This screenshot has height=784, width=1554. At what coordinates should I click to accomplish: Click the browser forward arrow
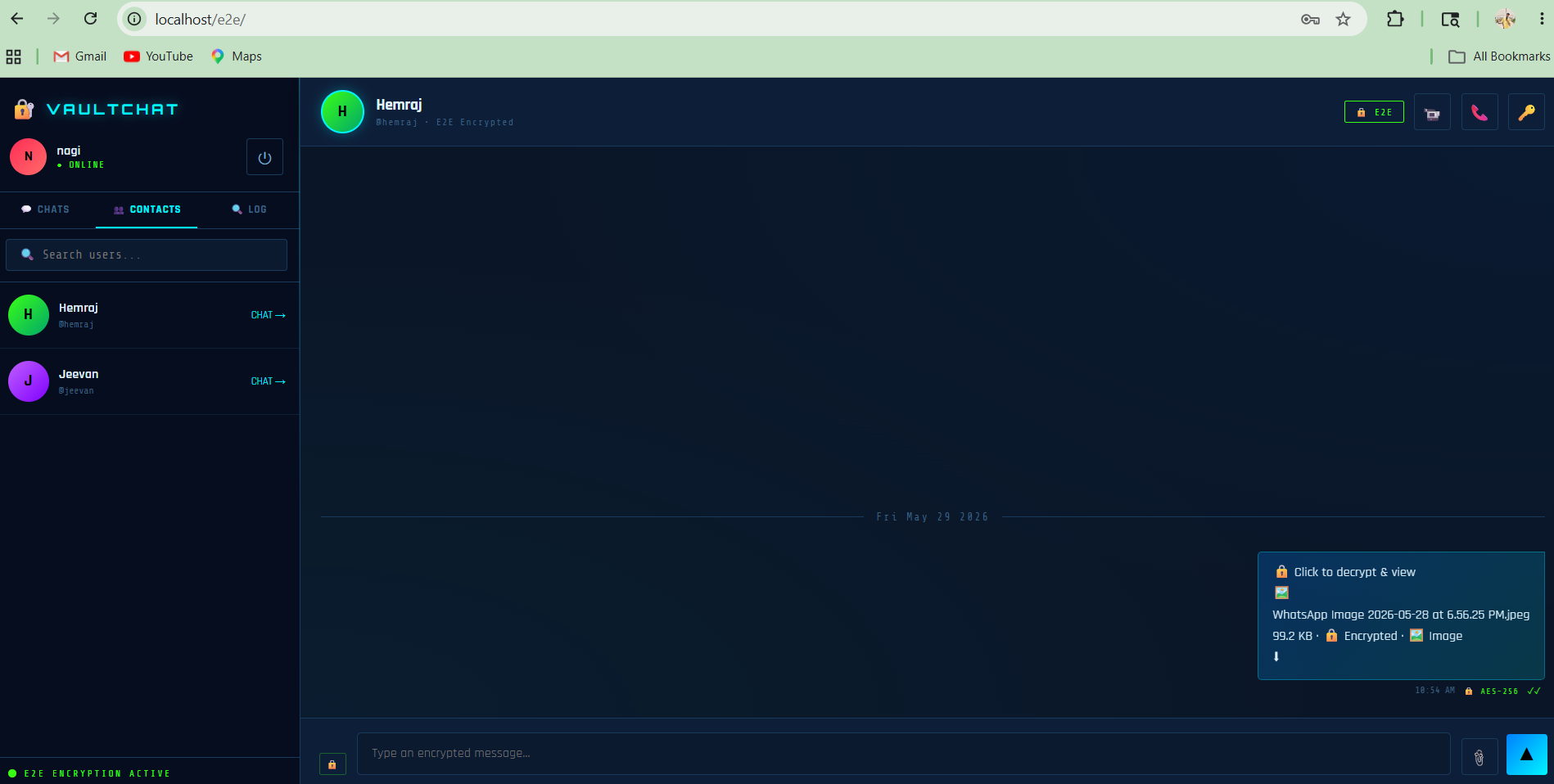coord(53,19)
